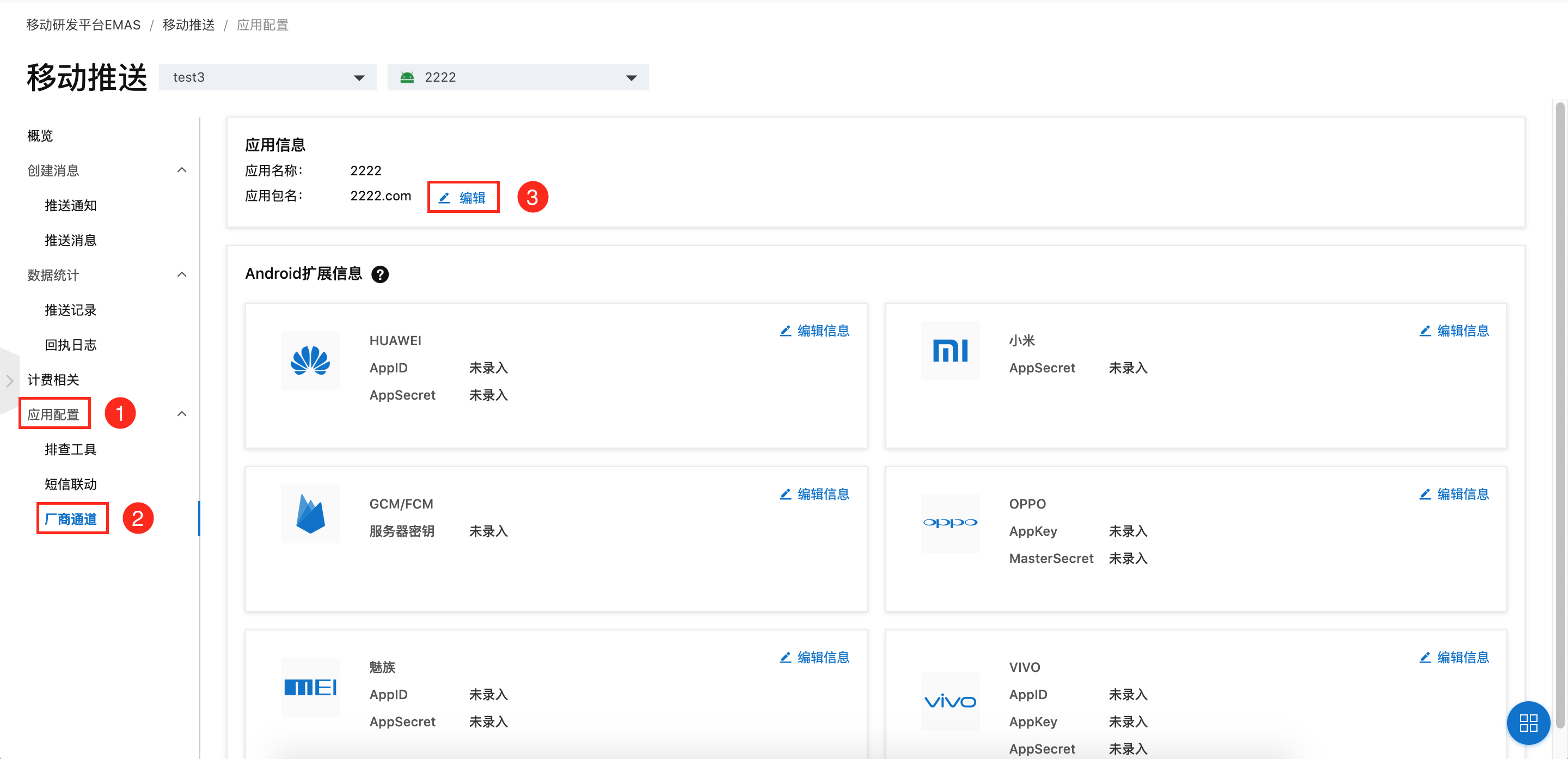Click the pencil icon next to 编辑
This screenshot has width=1568, height=759.
click(444, 198)
